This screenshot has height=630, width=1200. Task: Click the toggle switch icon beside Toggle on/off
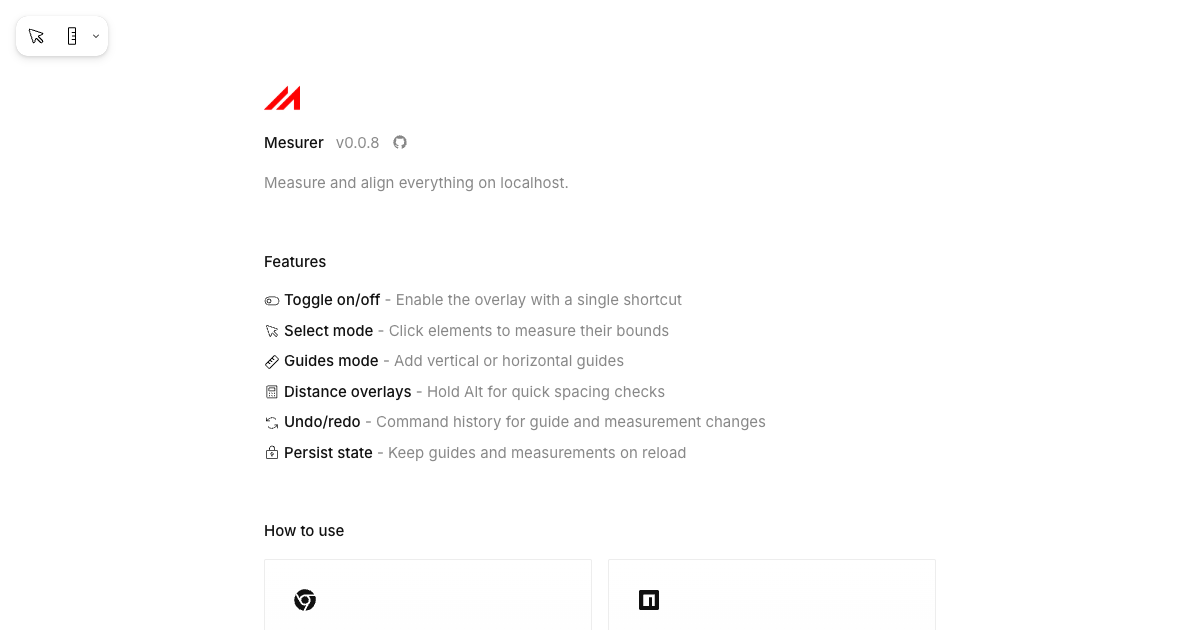click(272, 301)
